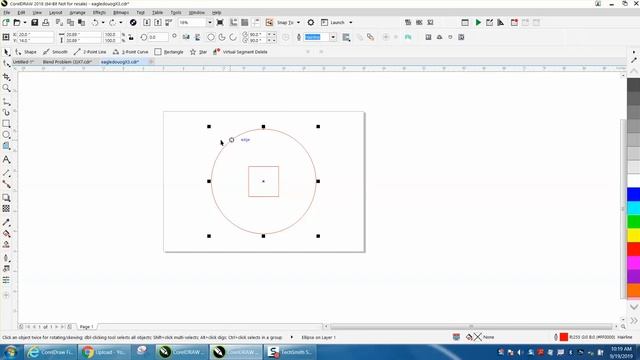
Task: Click the Convert to curves icon
Action: (408, 37)
